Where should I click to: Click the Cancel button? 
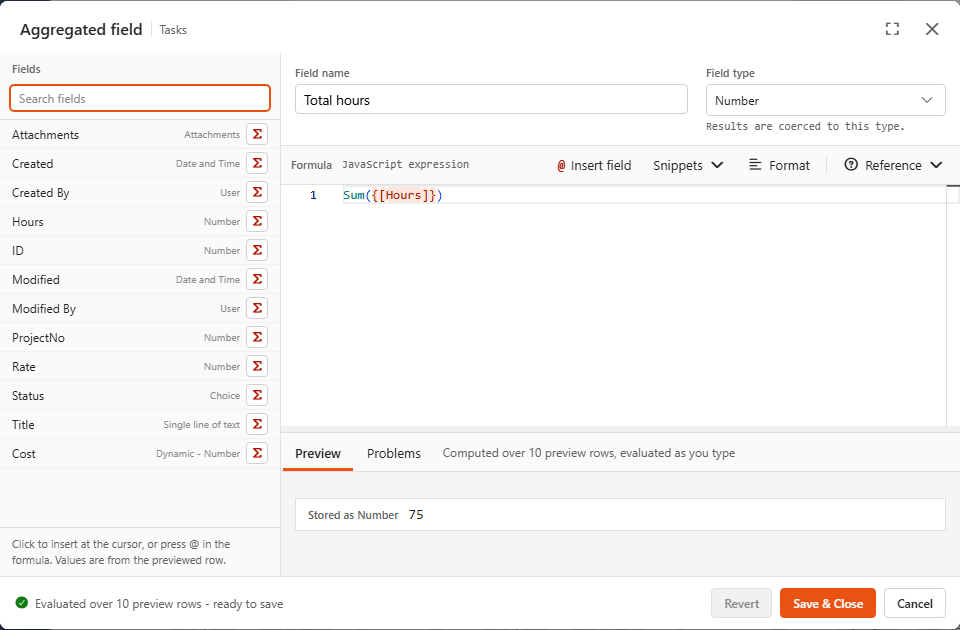pyautogui.click(x=915, y=604)
